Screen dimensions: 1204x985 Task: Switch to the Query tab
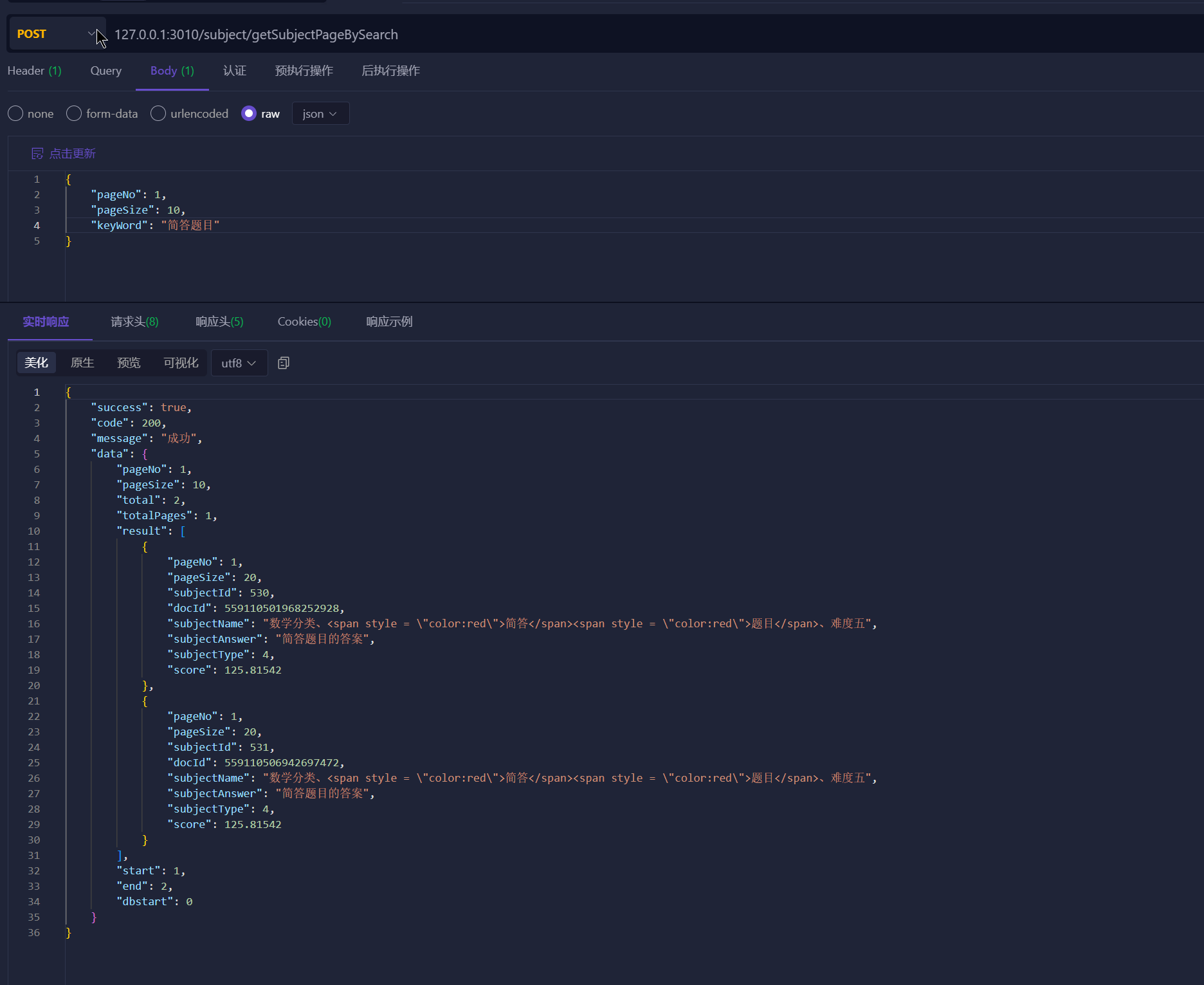106,71
